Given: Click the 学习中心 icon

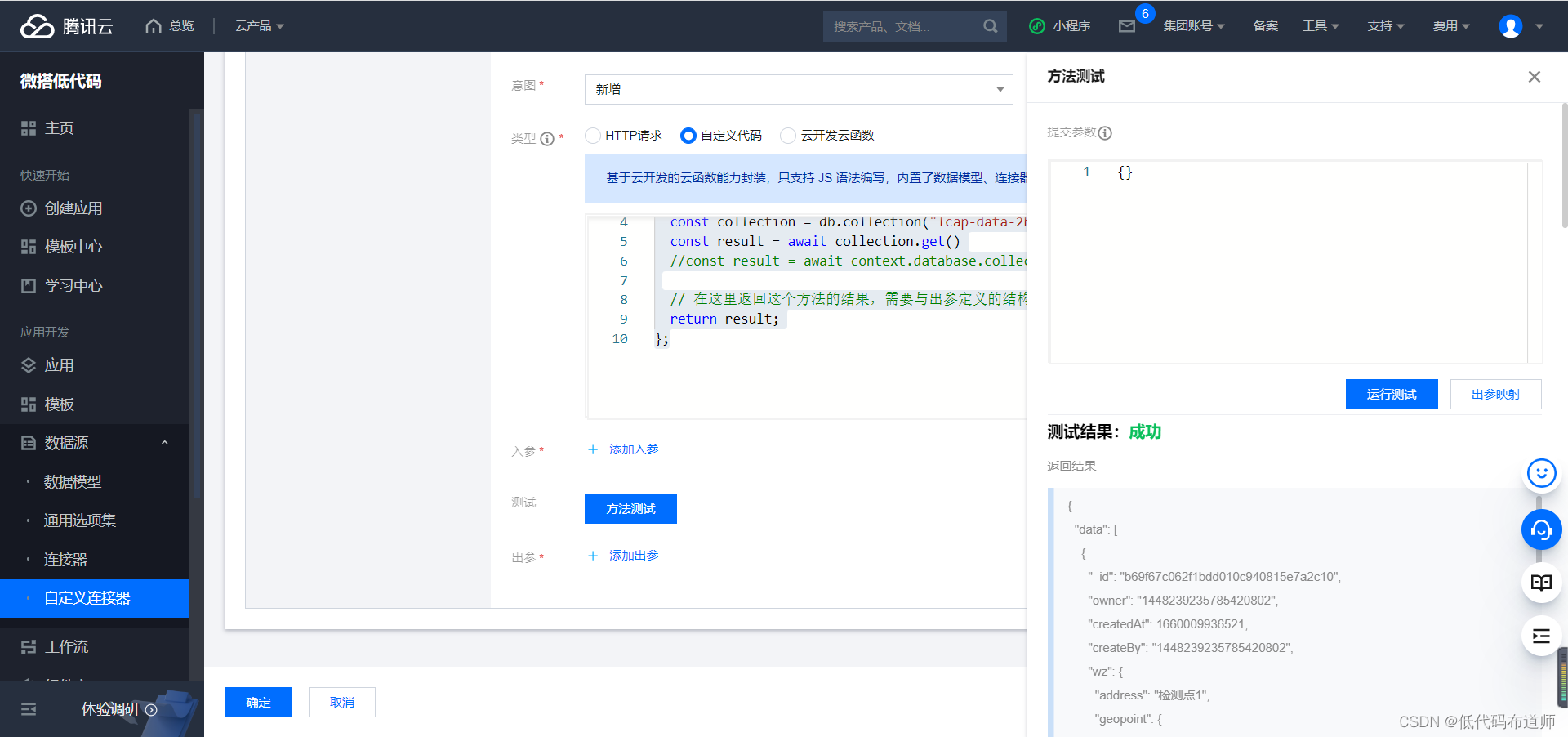Looking at the screenshot, I should 29,285.
